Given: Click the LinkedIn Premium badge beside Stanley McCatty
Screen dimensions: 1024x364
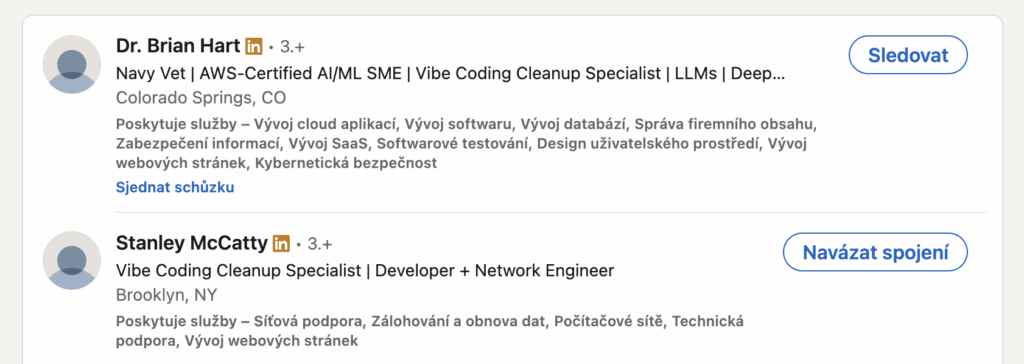Looking at the screenshot, I should (x=281, y=244).
